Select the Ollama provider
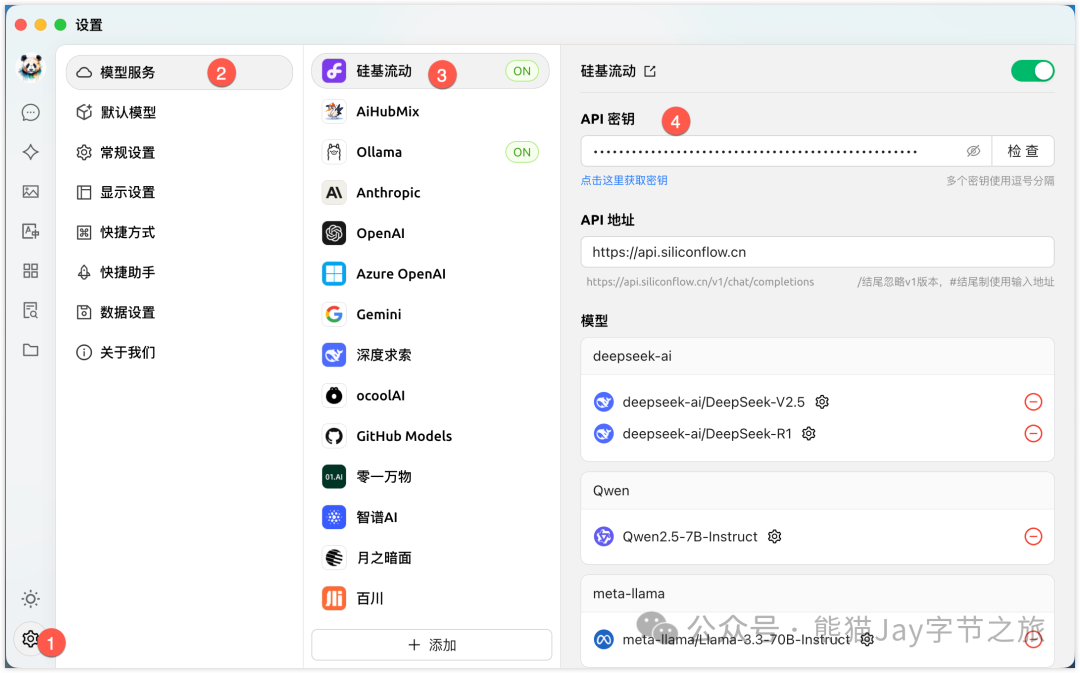The width and height of the screenshot is (1080, 673). (x=430, y=152)
